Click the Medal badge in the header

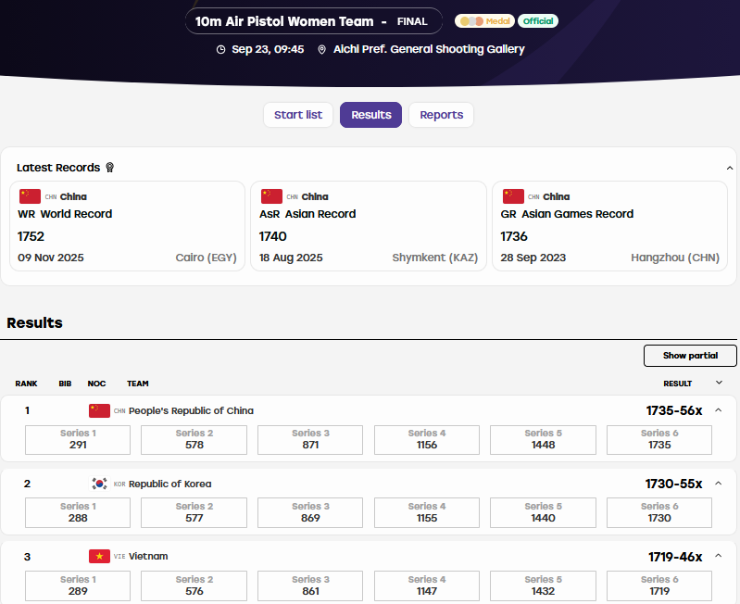point(485,21)
